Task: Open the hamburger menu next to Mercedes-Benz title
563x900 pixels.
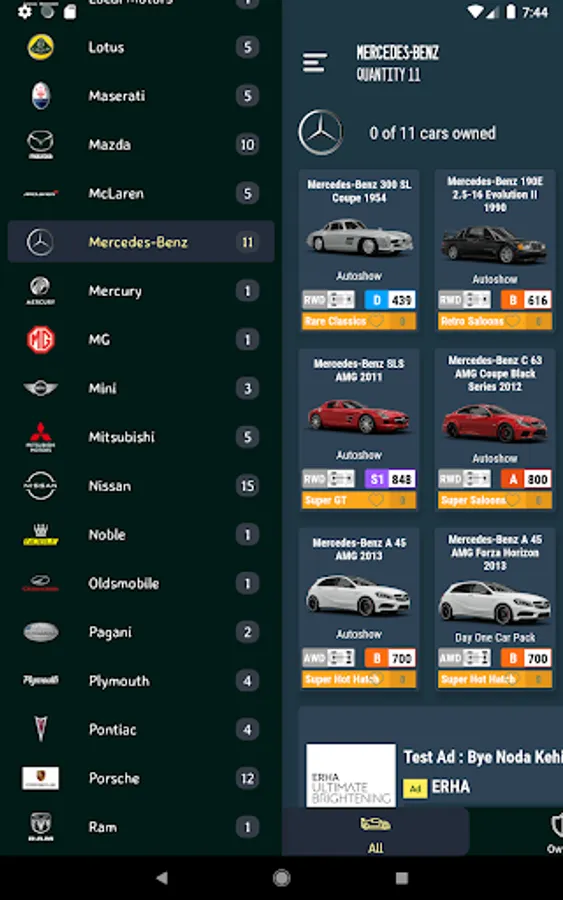Action: click(314, 63)
